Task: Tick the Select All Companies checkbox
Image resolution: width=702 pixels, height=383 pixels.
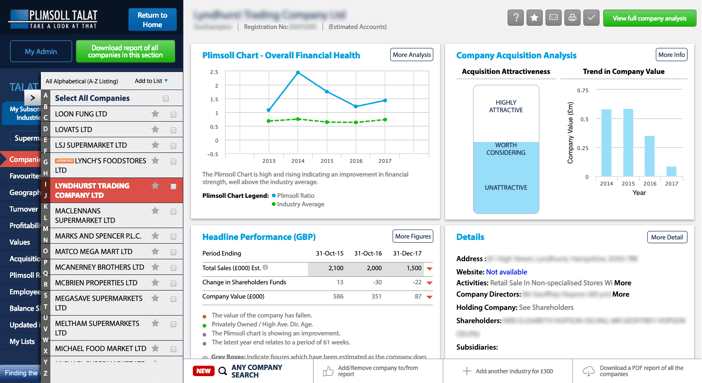Action: pyautogui.click(x=166, y=99)
